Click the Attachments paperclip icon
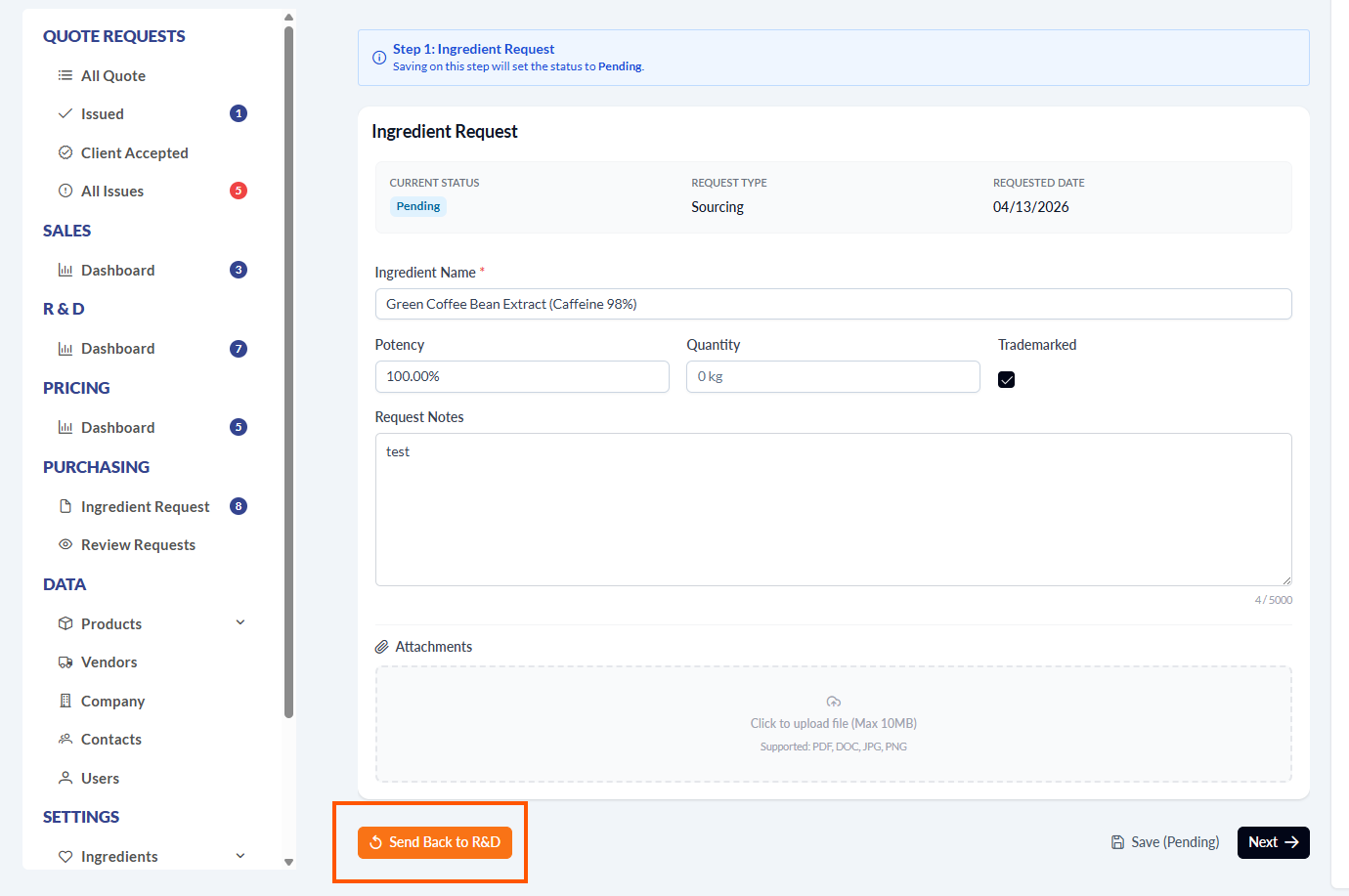The width and height of the screenshot is (1349, 896). pyautogui.click(x=382, y=647)
